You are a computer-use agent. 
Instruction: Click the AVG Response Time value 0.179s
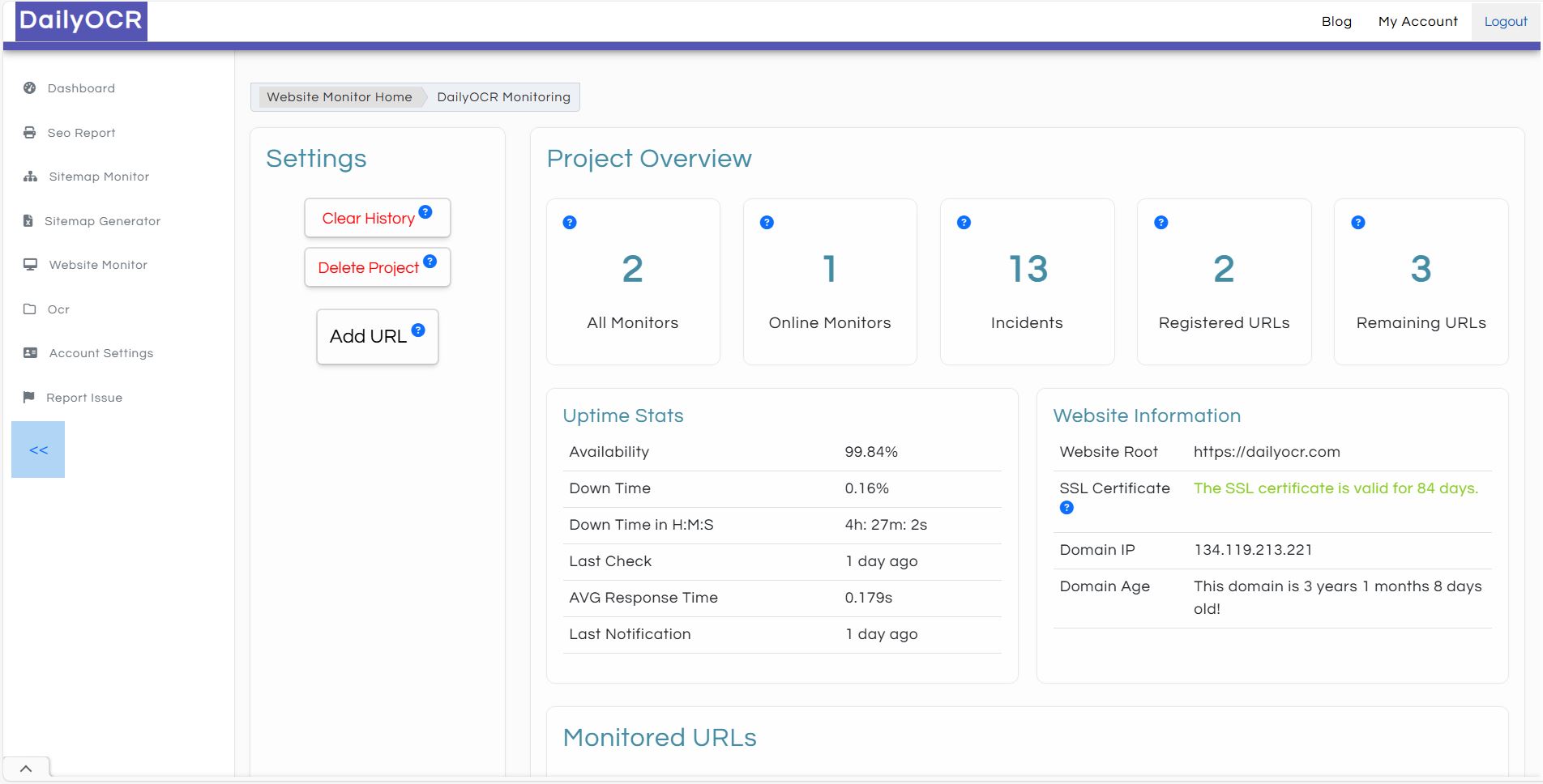pyautogui.click(x=868, y=598)
